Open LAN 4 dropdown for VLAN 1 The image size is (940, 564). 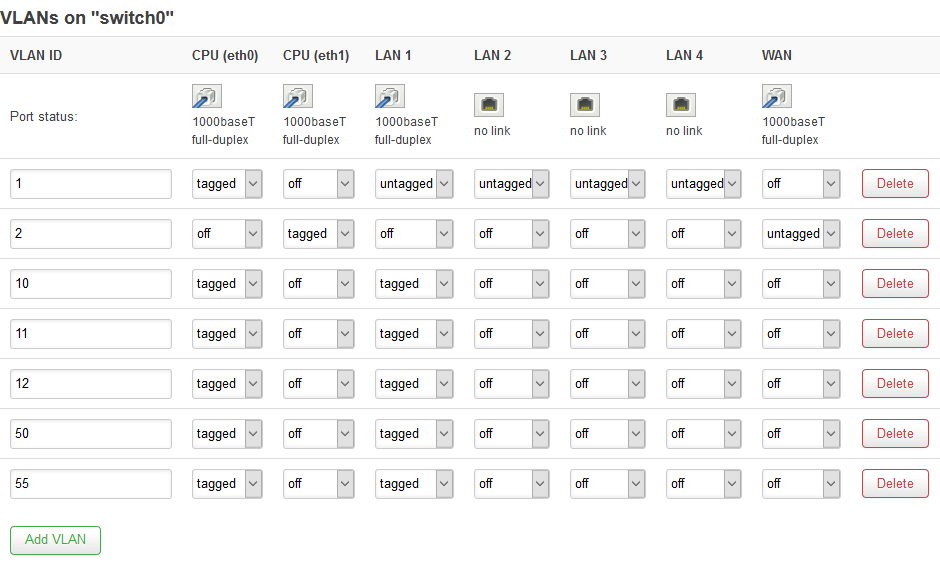(x=703, y=184)
